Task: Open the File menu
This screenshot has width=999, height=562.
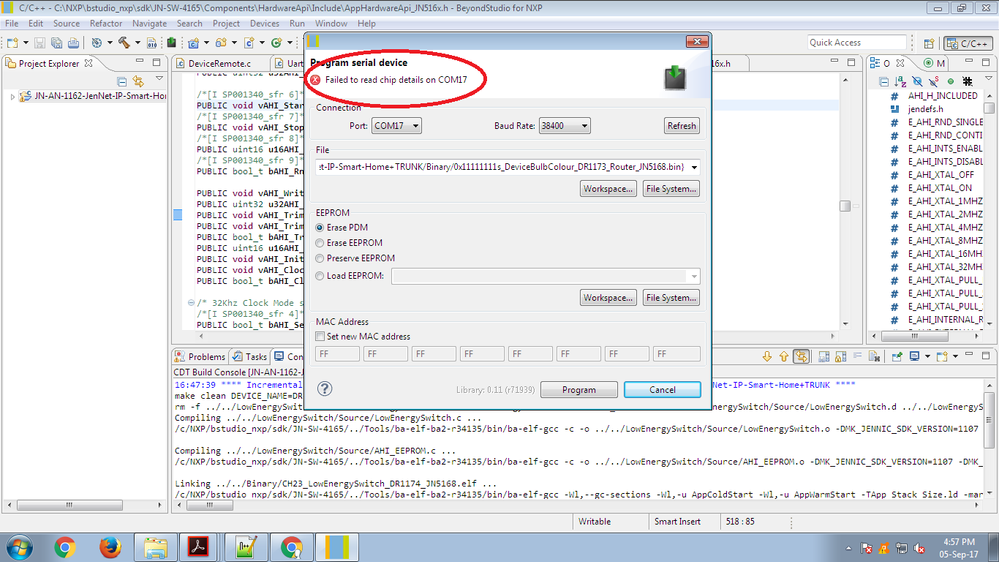Action: [11, 24]
